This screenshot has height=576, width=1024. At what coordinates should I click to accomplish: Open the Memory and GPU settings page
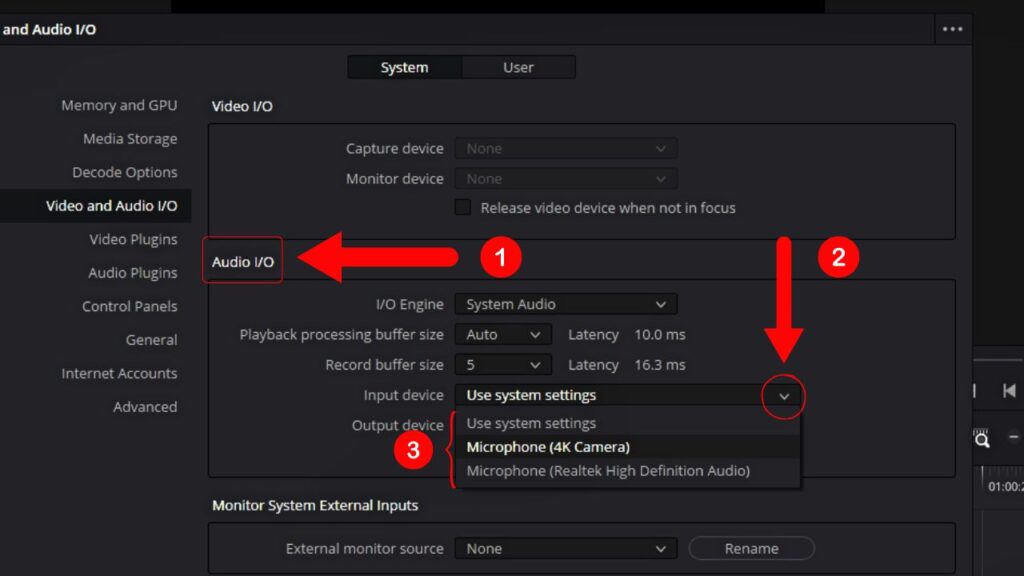coord(119,105)
